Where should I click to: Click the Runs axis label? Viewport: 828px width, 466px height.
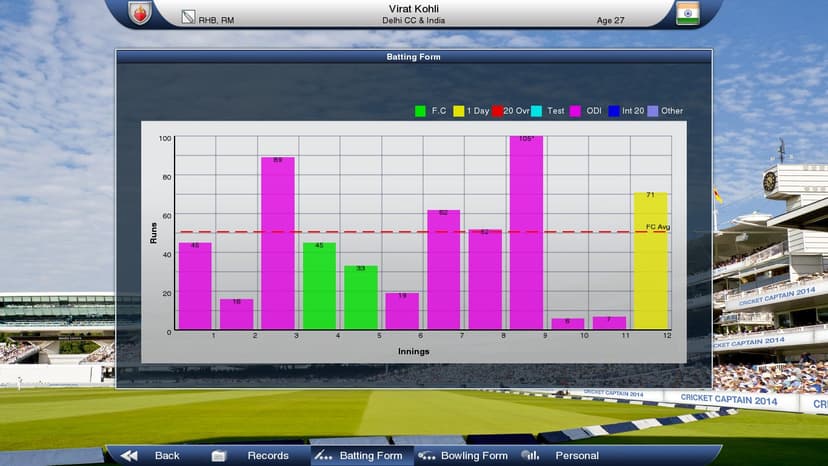pyautogui.click(x=154, y=233)
